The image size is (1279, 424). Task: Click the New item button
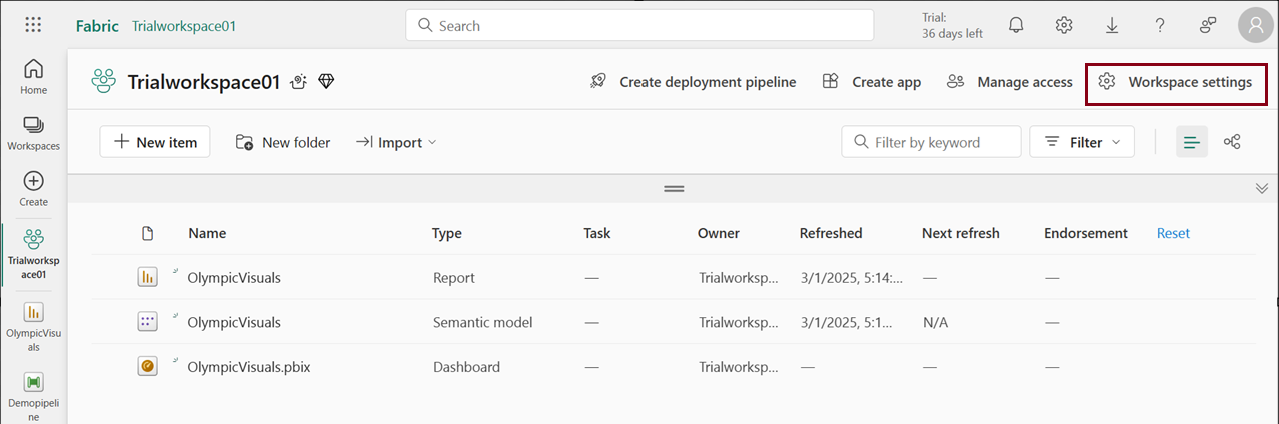click(x=155, y=142)
